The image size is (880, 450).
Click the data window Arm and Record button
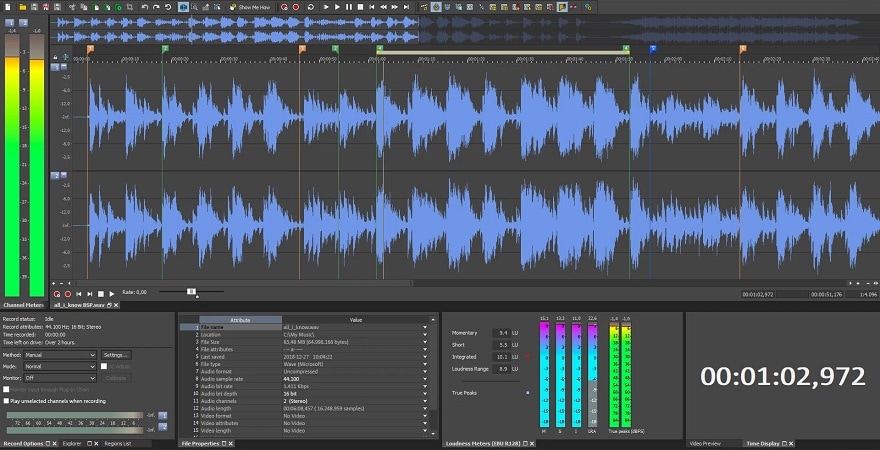click(57, 294)
